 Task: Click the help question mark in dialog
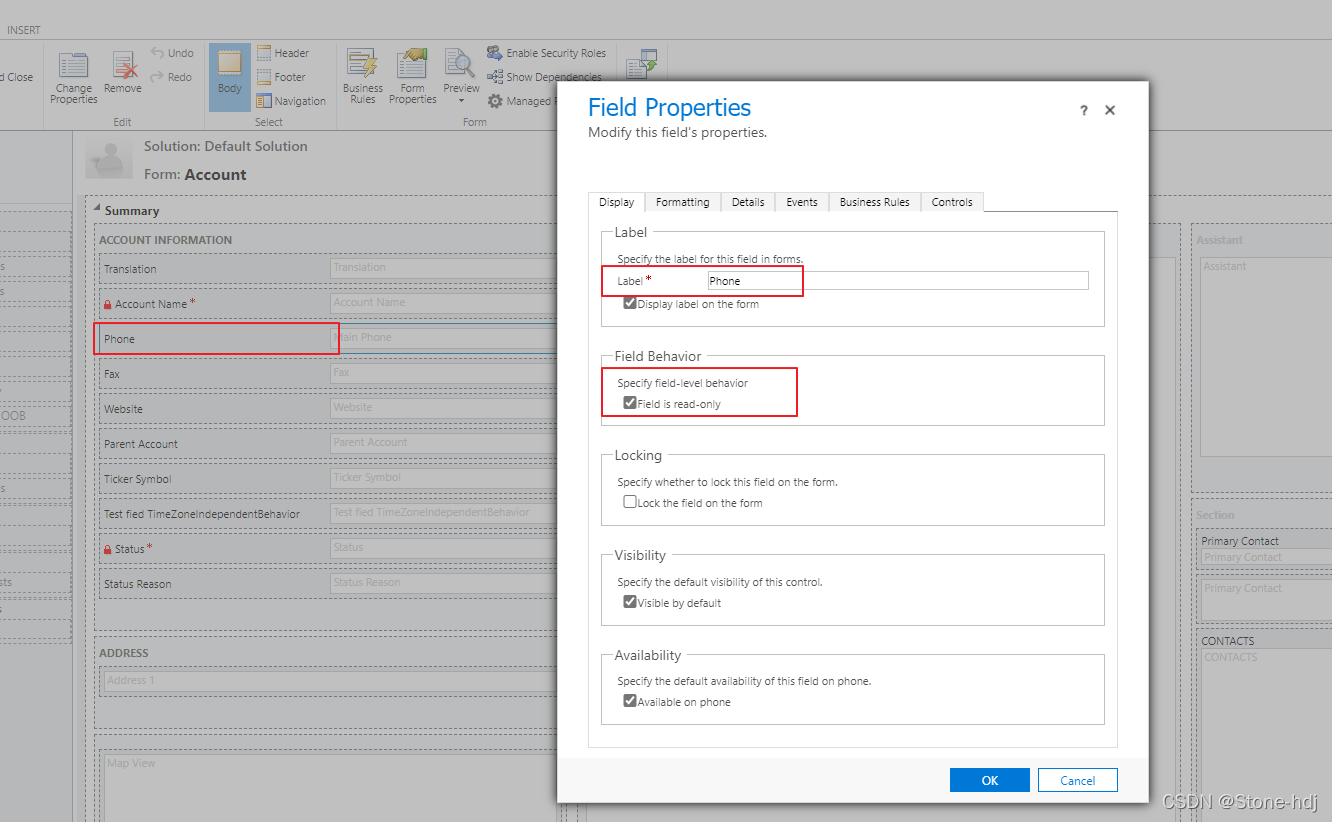click(x=1084, y=111)
